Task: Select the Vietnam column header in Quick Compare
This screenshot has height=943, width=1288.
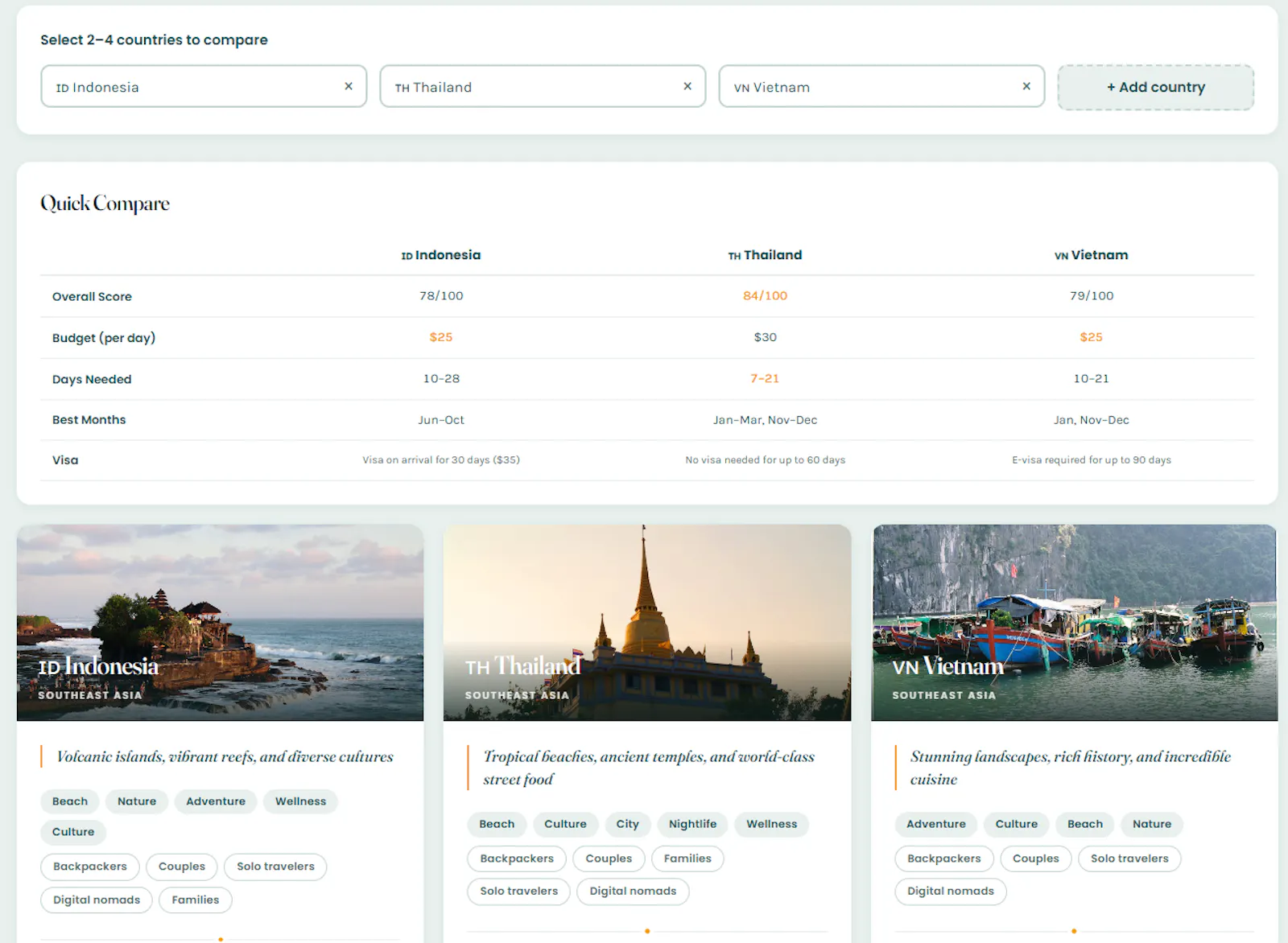Action: pyautogui.click(x=1091, y=255)
